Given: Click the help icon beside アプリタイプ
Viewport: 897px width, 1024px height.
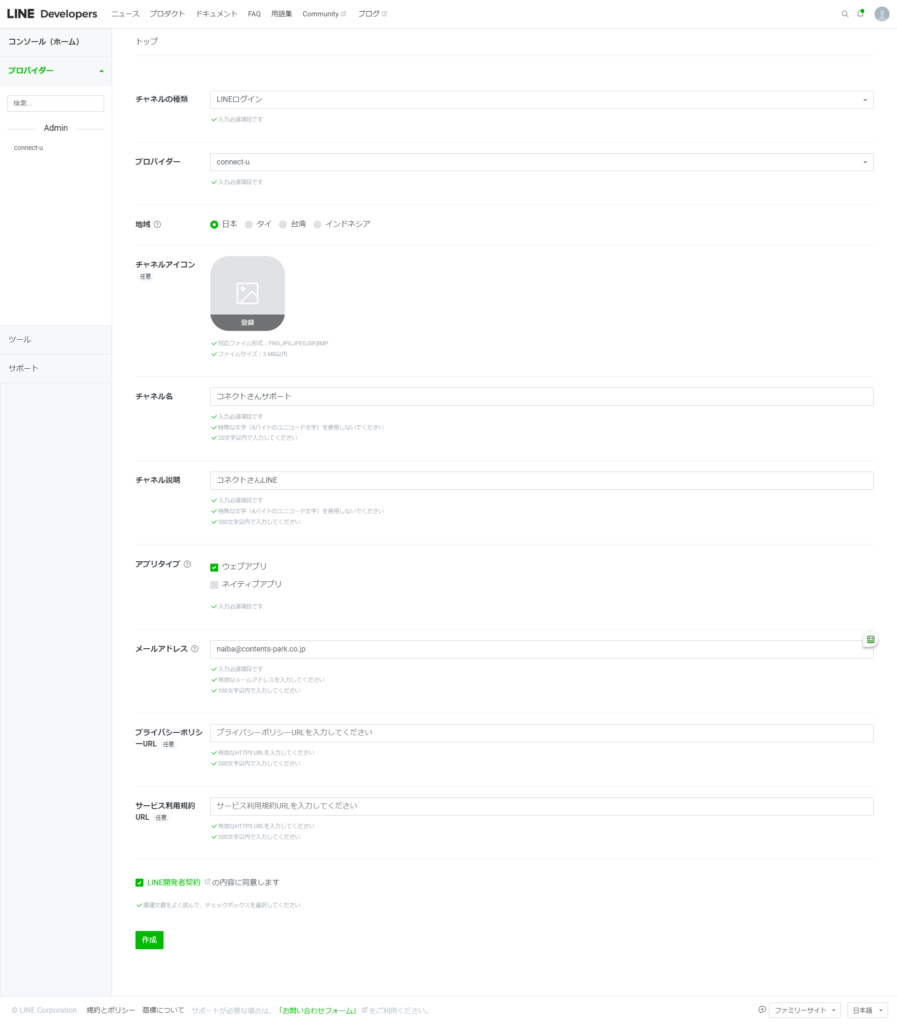Looking at the screenshot, I should coord(187,564).
